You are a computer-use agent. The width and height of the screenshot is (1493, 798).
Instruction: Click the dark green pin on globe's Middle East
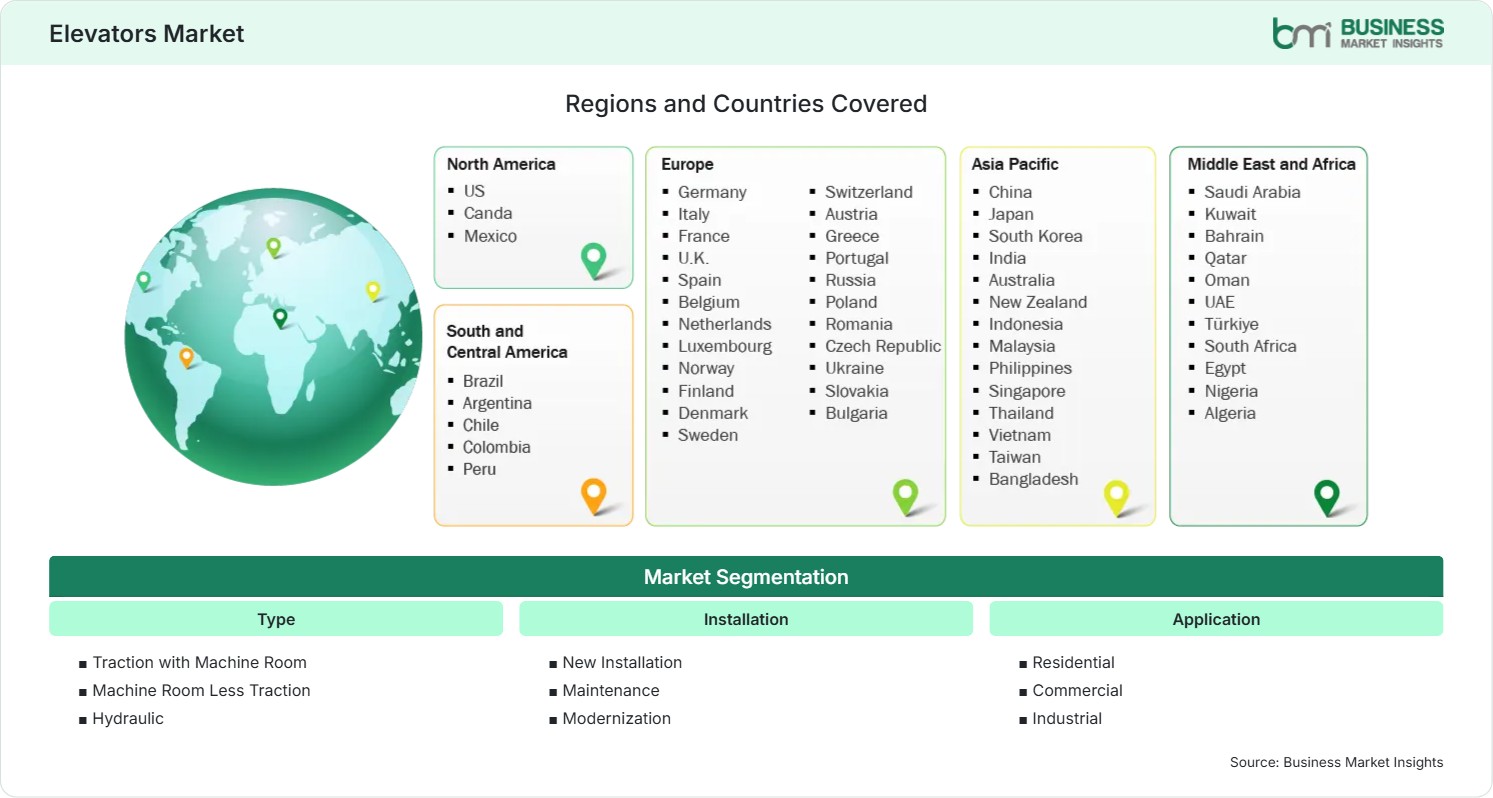coord(280,318)
